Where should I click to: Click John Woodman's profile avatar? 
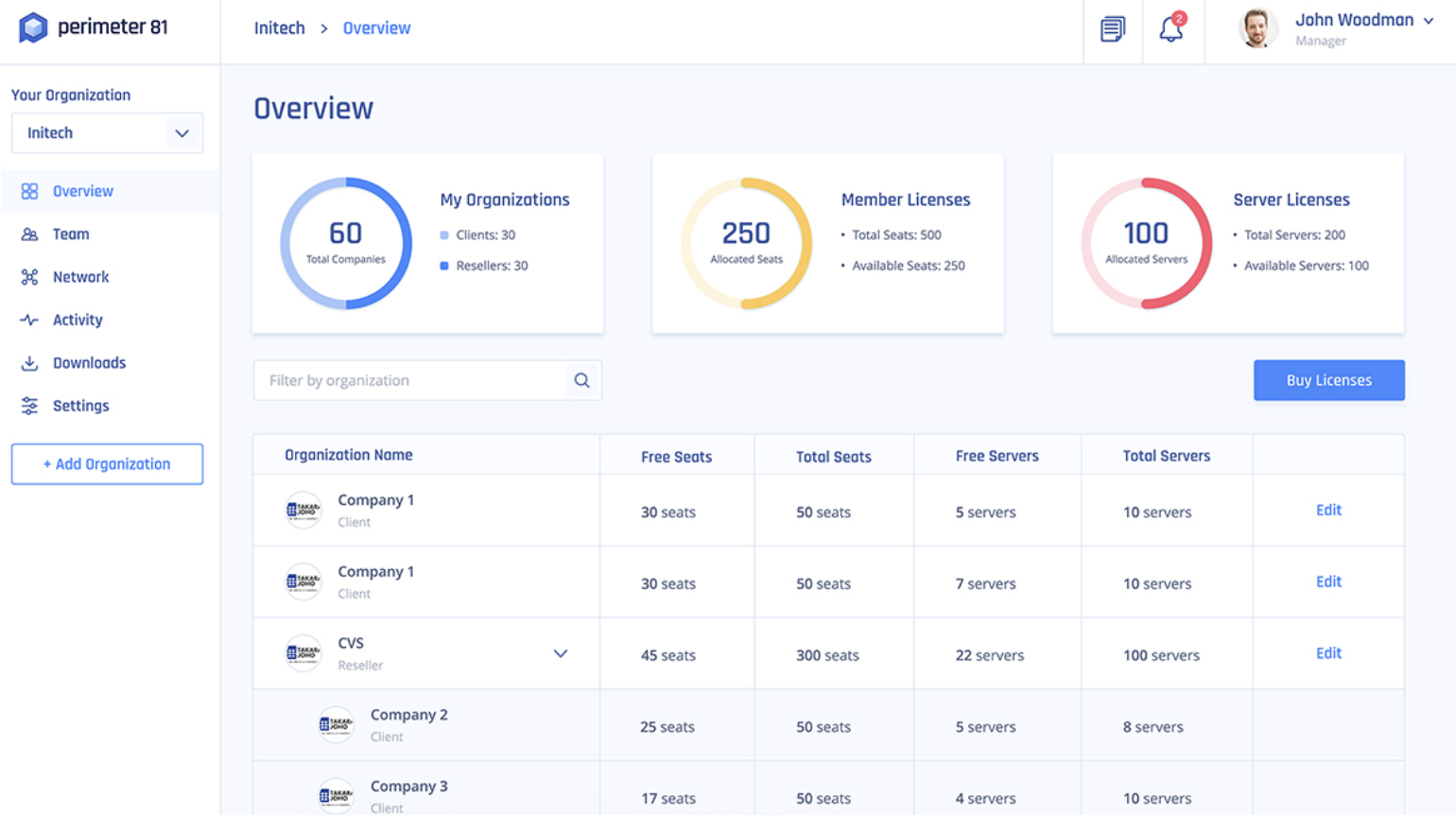[x=1257, y=28]
